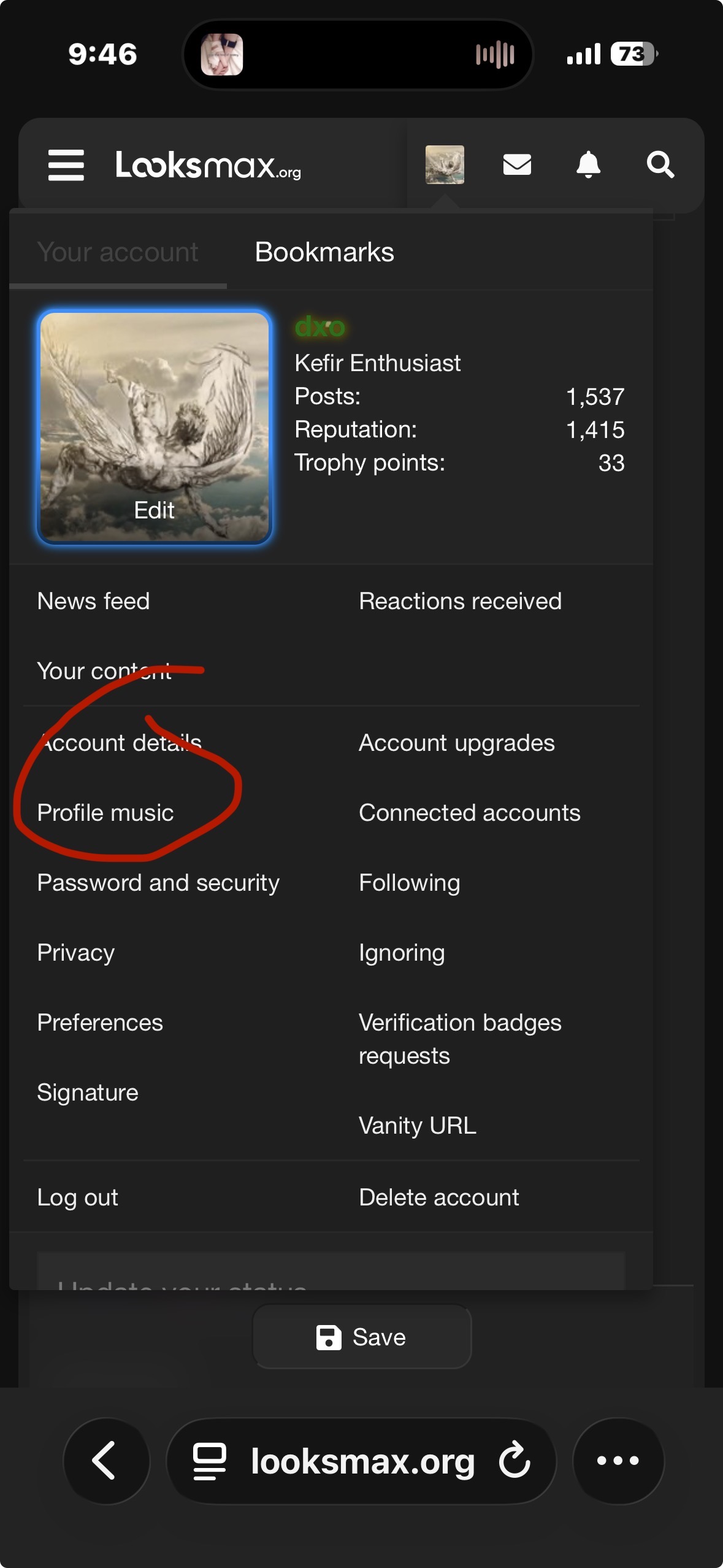Go to Account upgrades
Image resolution: width=723 pixels, height=1568 pixels.
[457, 743]
